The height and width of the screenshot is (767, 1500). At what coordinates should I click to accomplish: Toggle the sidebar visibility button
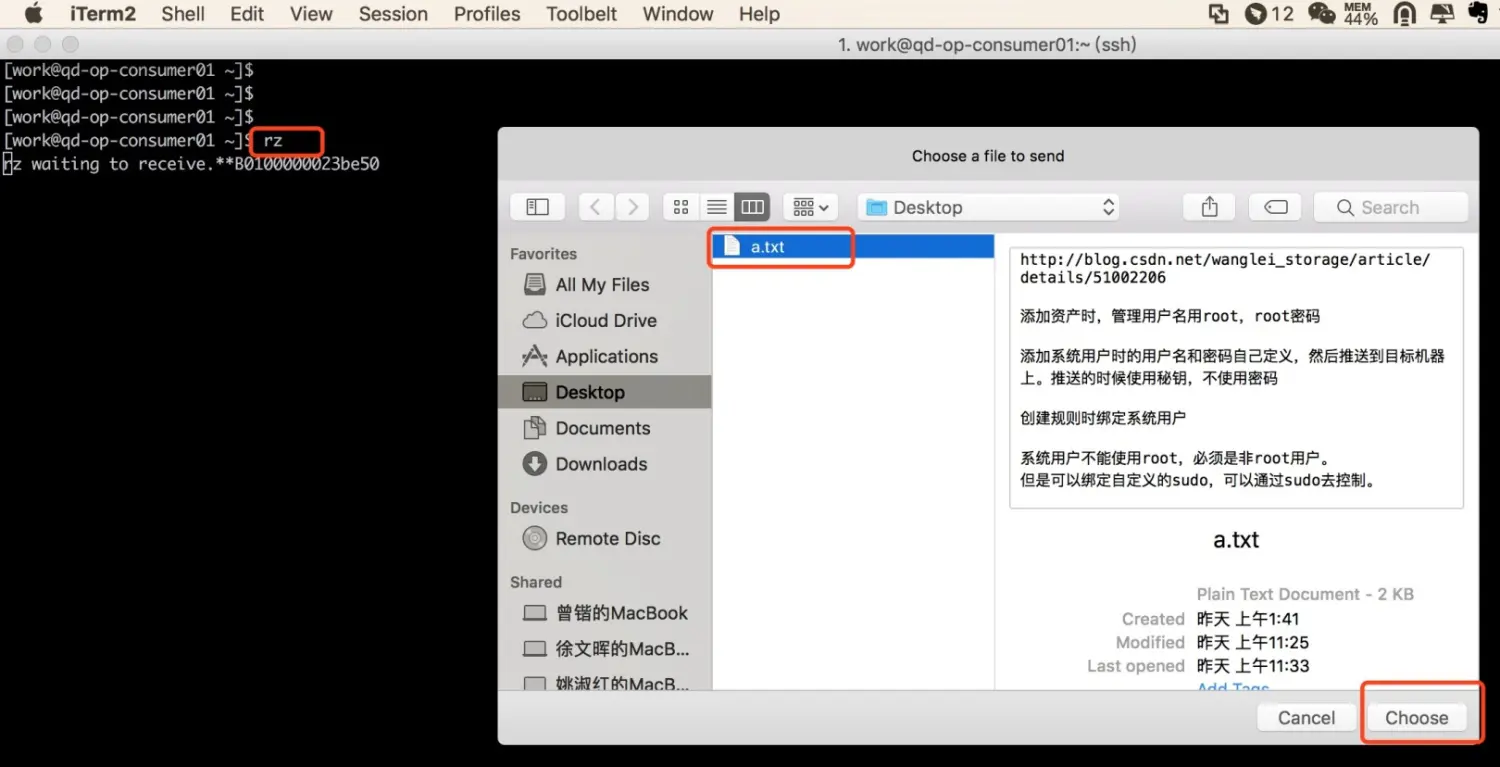(537, 207)
